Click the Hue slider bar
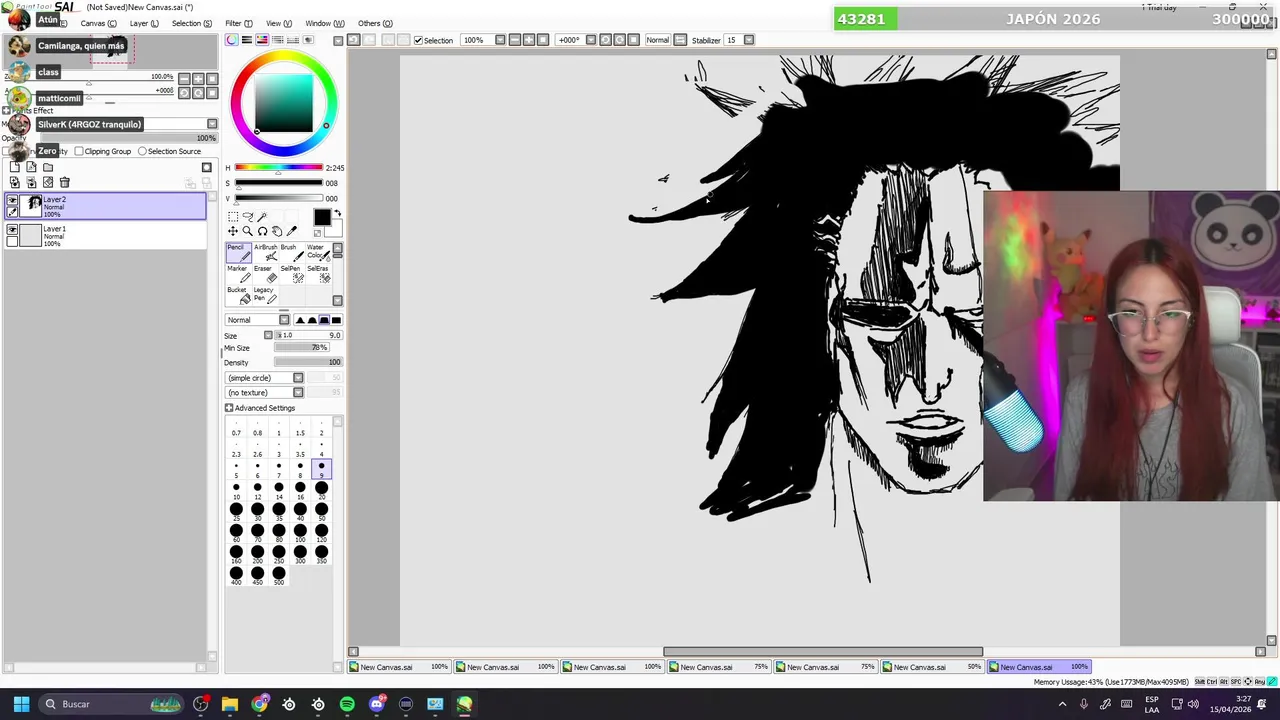This screenshot has height=720, width=1280. point(278,168)
